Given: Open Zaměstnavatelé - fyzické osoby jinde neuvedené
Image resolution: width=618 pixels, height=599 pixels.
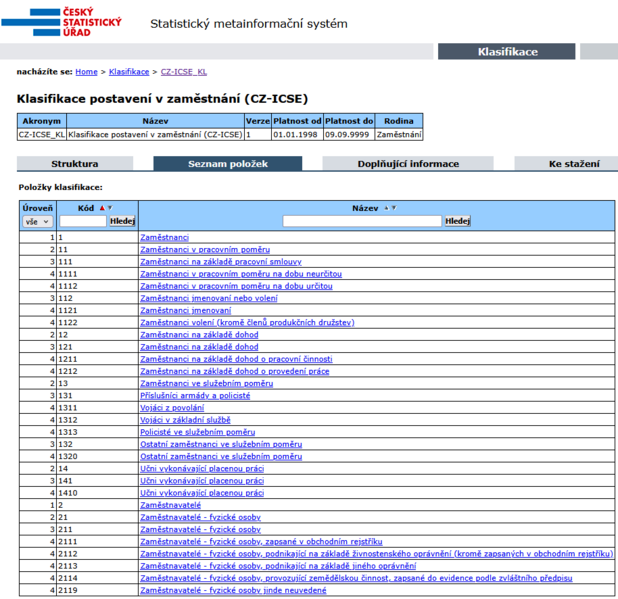Looking at the screenshot, I should point(233,590).
